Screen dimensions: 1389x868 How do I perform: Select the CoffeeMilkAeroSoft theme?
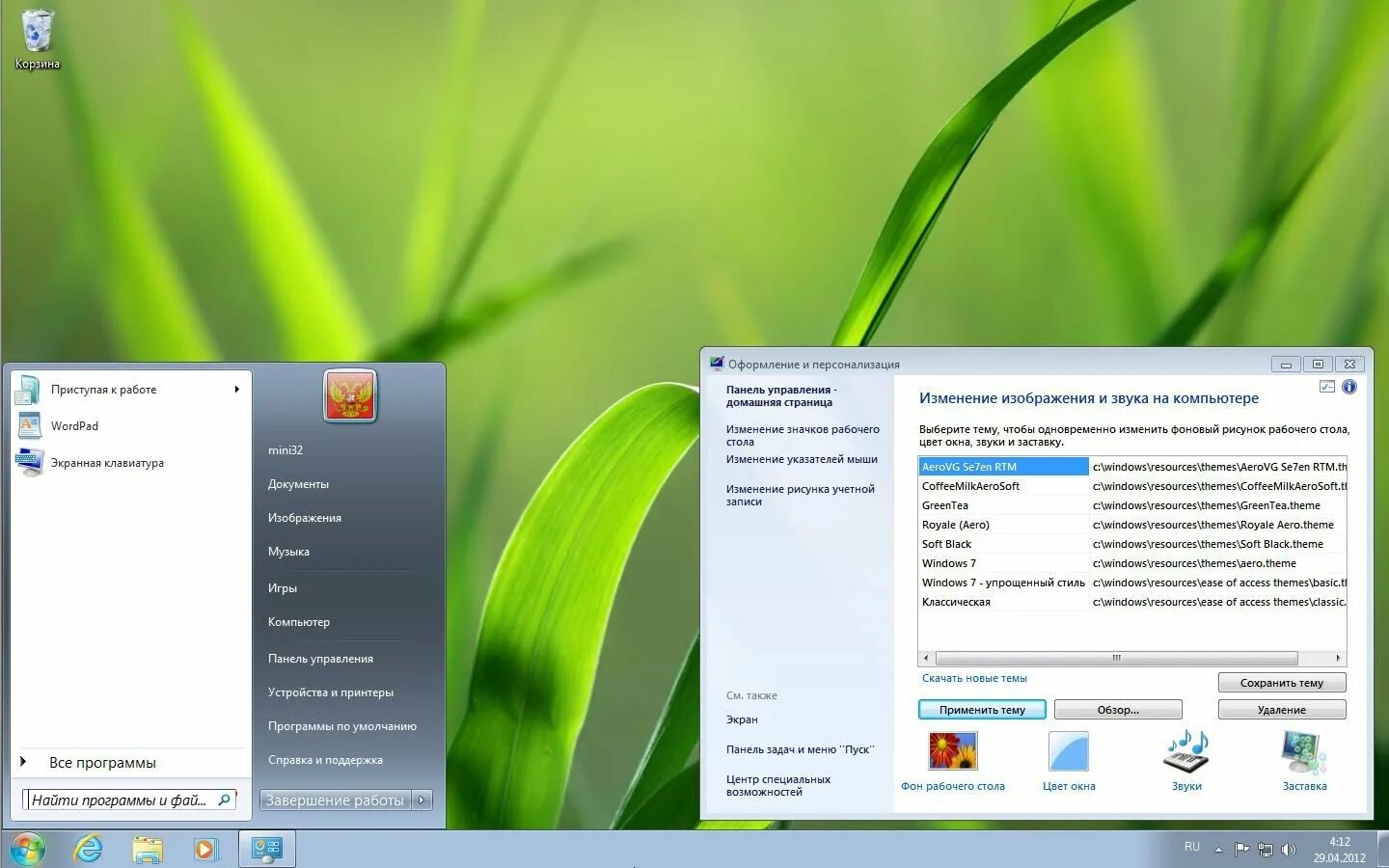tap(1132, 486)
